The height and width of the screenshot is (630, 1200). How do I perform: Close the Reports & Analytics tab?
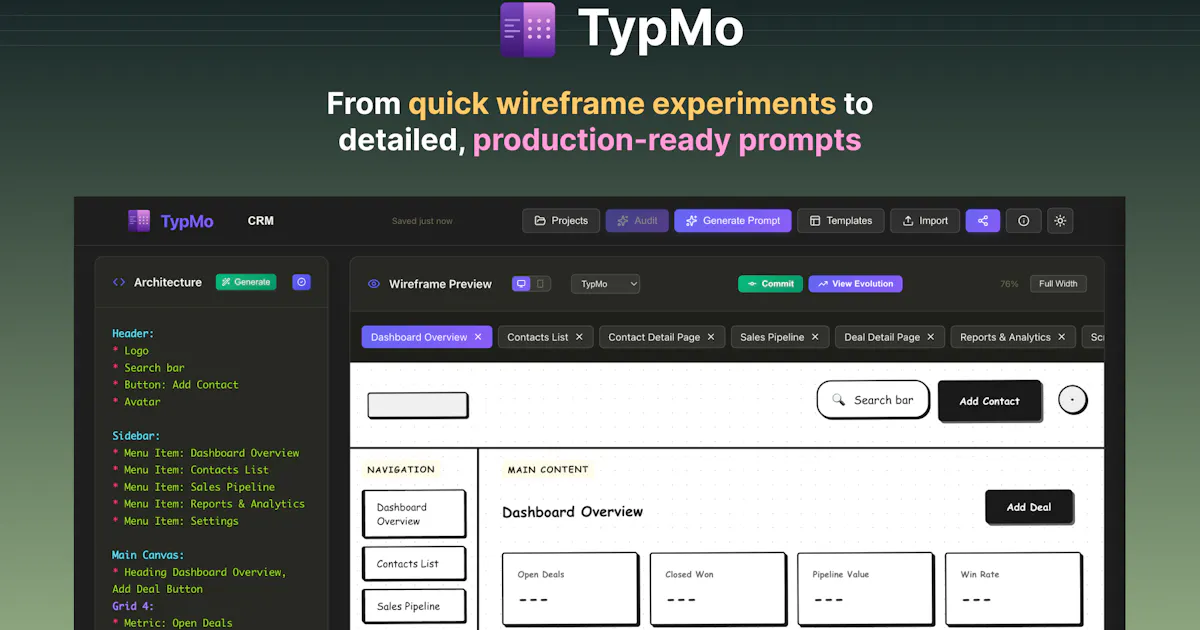[1062, 337]
